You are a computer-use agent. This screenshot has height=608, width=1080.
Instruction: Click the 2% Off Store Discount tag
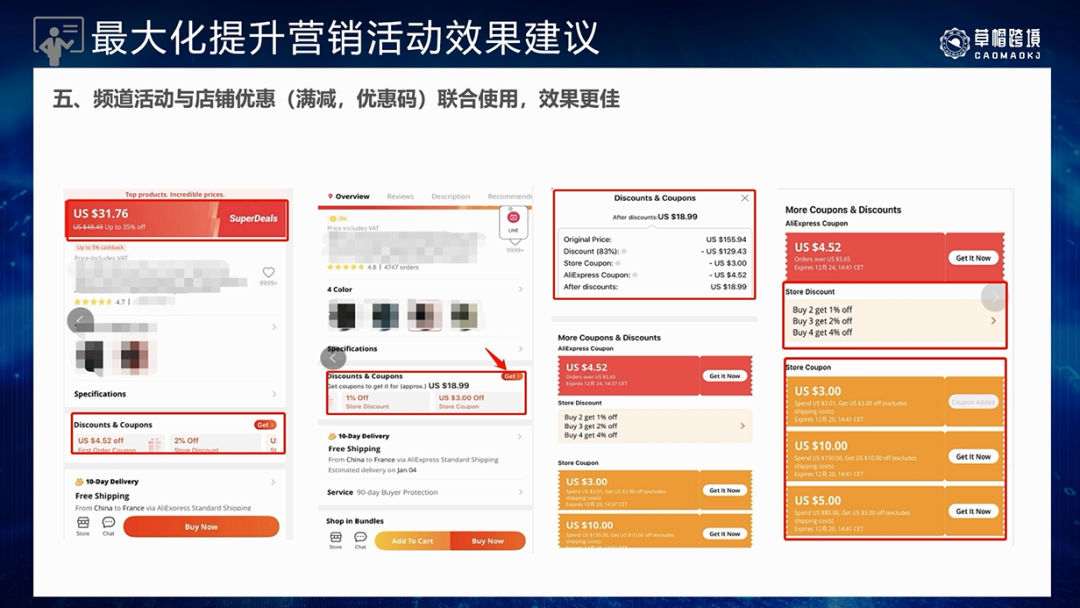pyautogui.click(x=214, y=443)
